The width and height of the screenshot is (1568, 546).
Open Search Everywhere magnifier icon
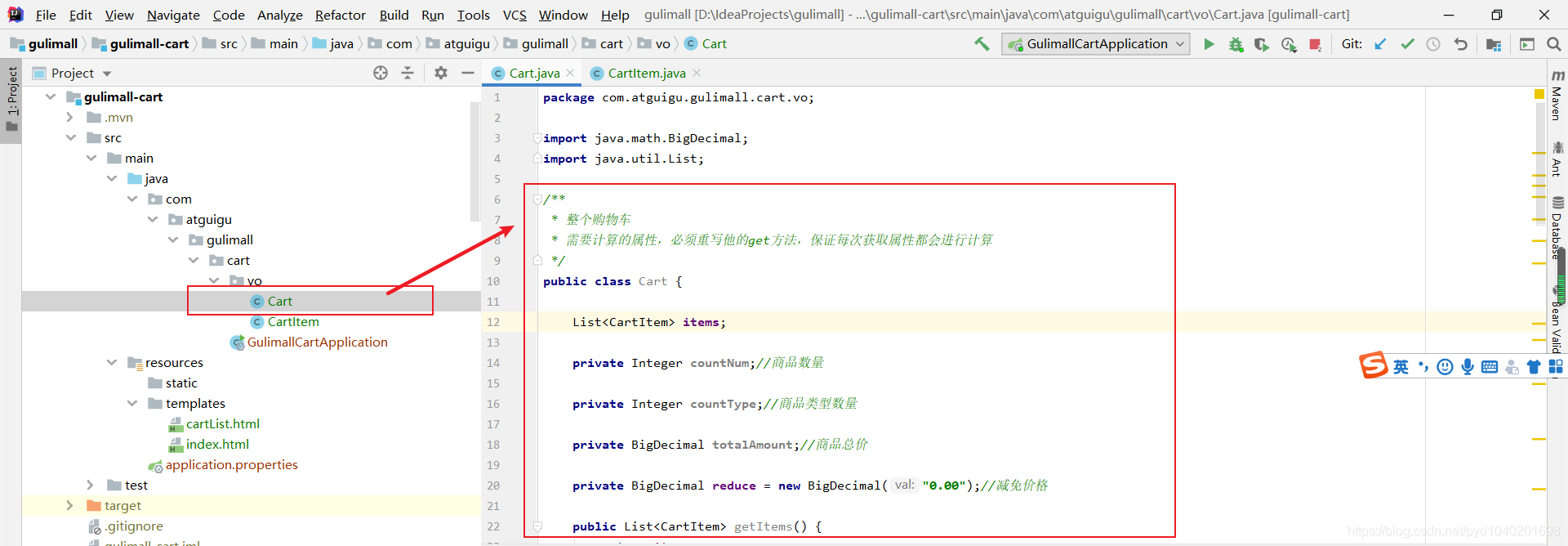pos(1553,44)
